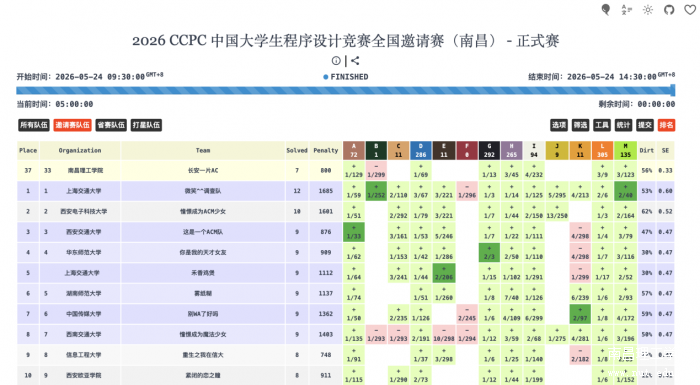The image size is (700, 385).
Task: Click the progress bar end handle
Action: [x=673, y=91]
